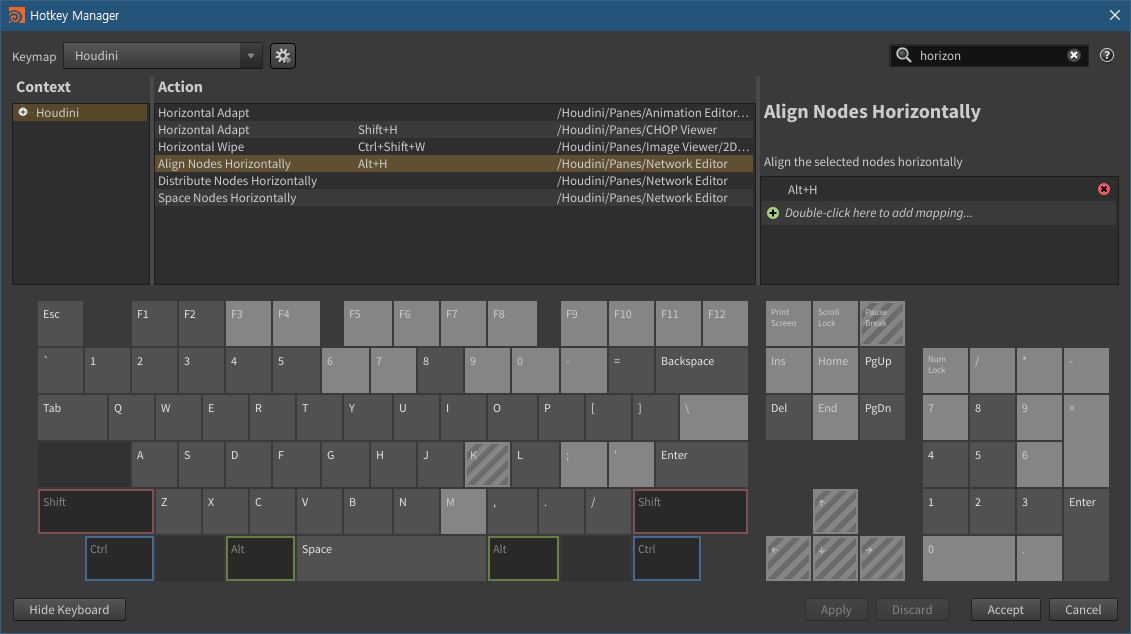Toggle the left Alt modifier key
The width and height of the screenshot is (1131, 634).
point(260,558)
